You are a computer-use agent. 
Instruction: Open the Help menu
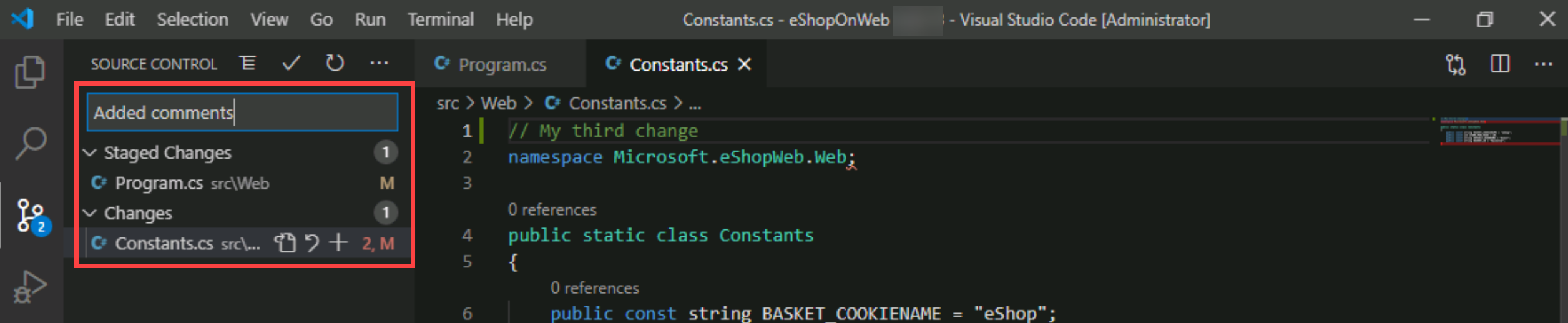[514, 19]
